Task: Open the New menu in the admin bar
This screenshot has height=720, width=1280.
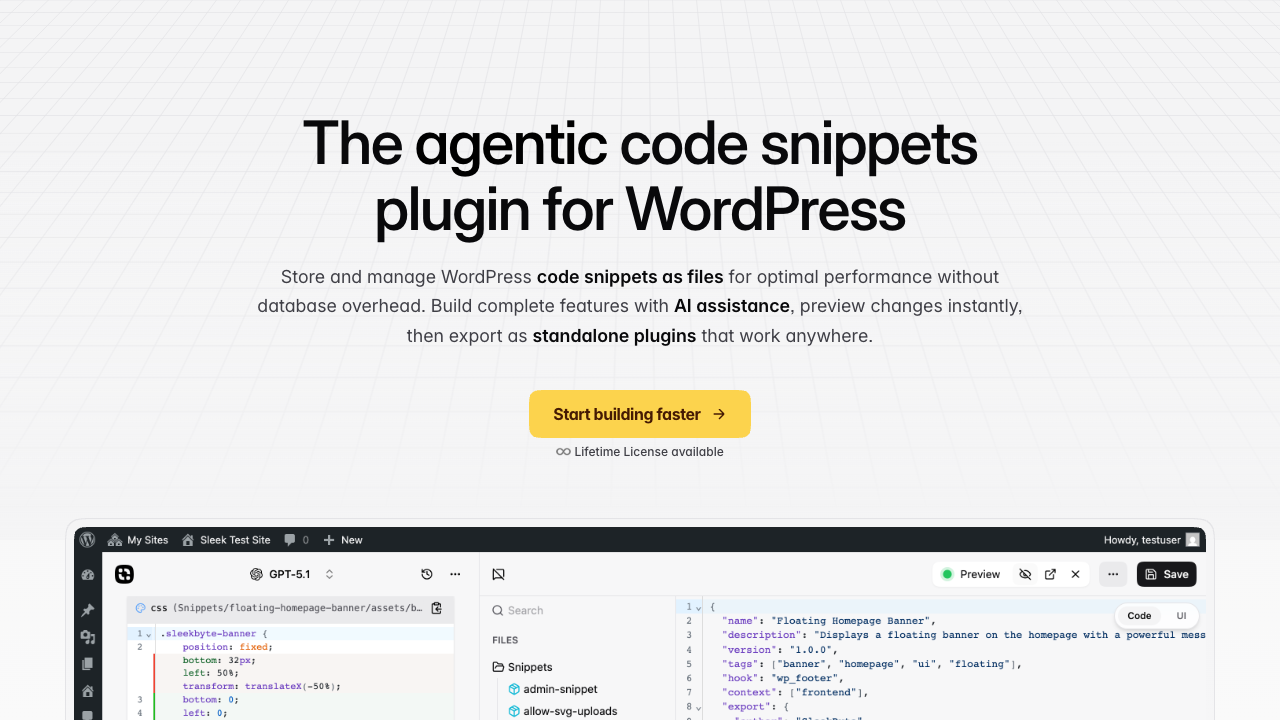Action: coord(343,539)
